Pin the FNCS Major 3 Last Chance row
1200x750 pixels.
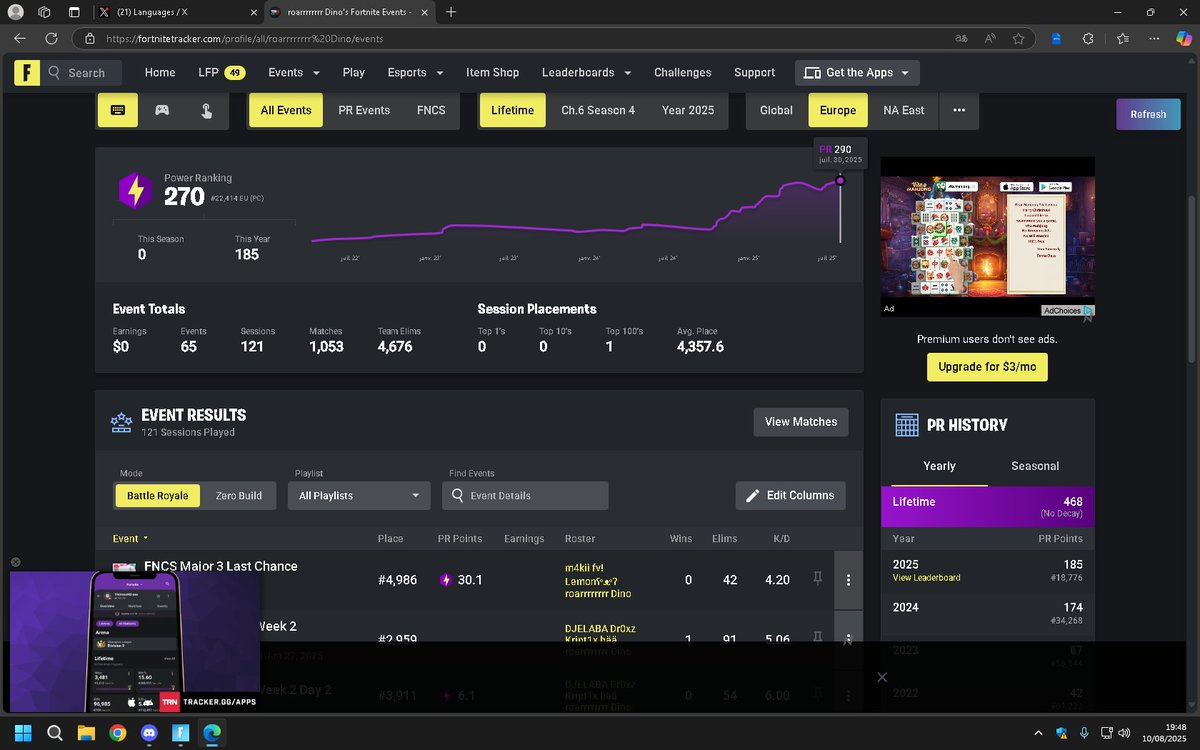(x=817, y=579)
